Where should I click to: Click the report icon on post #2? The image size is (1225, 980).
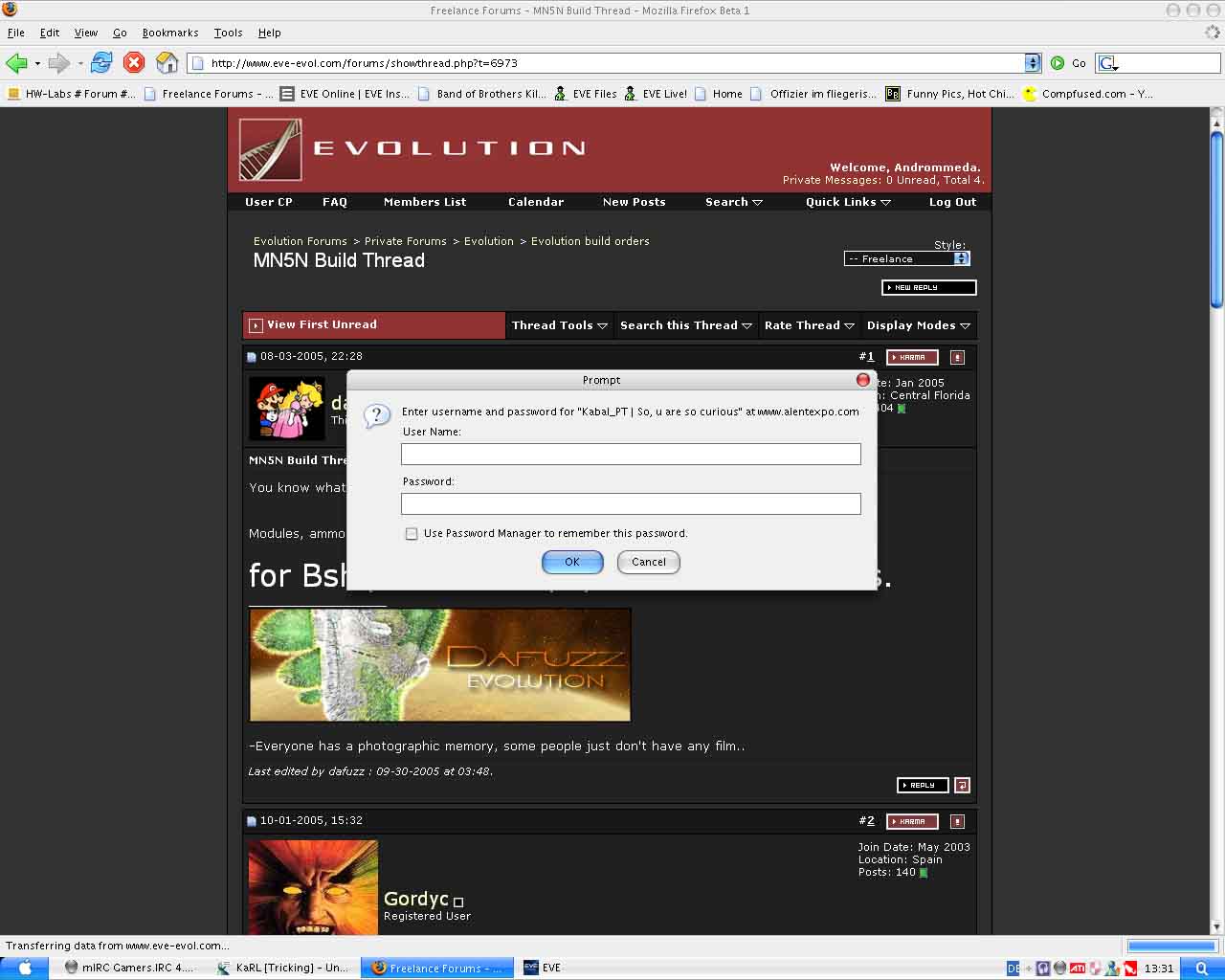pos(957,821)
